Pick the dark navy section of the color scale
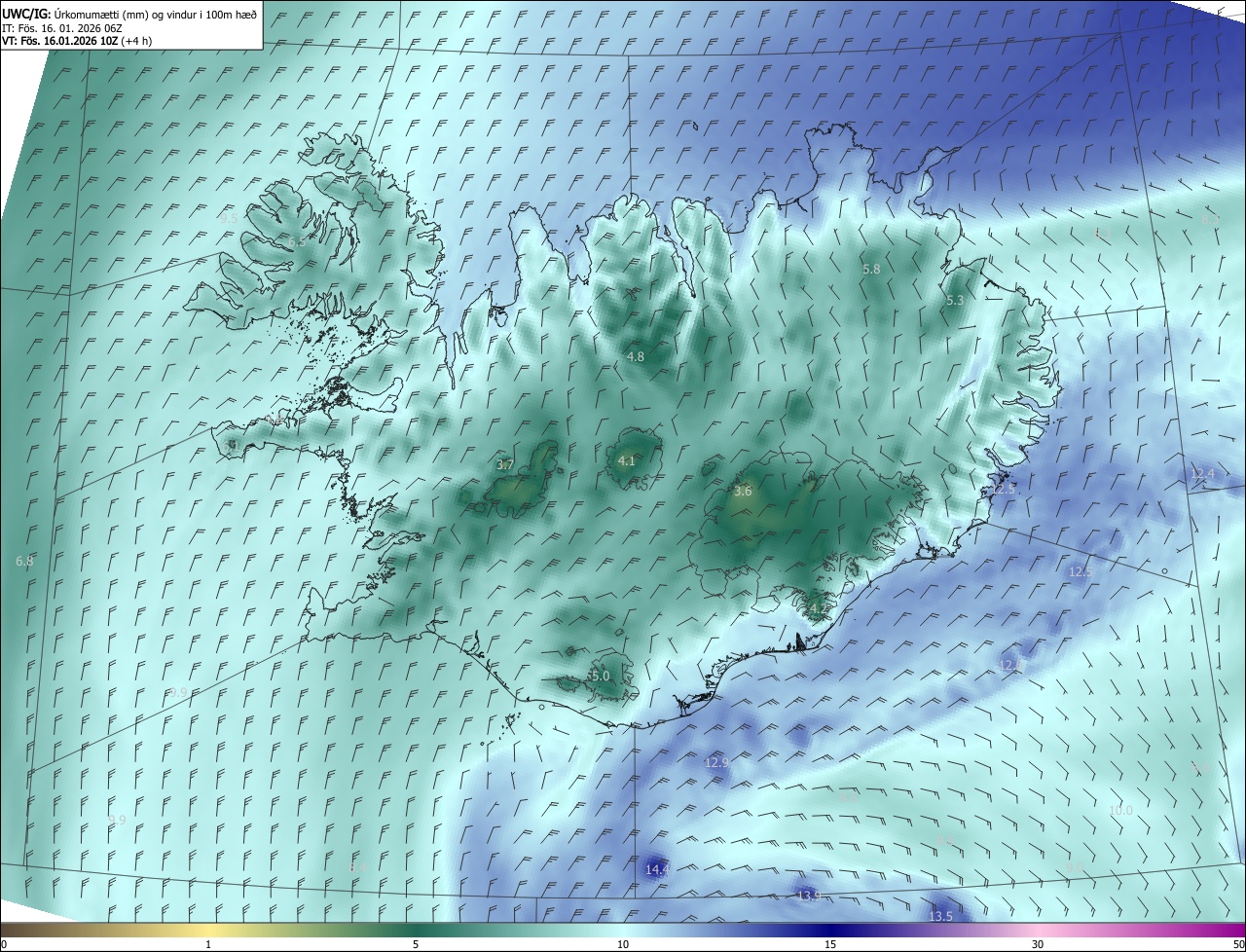The width and height of the screenshot is (1246, 952). click(830, 930)
